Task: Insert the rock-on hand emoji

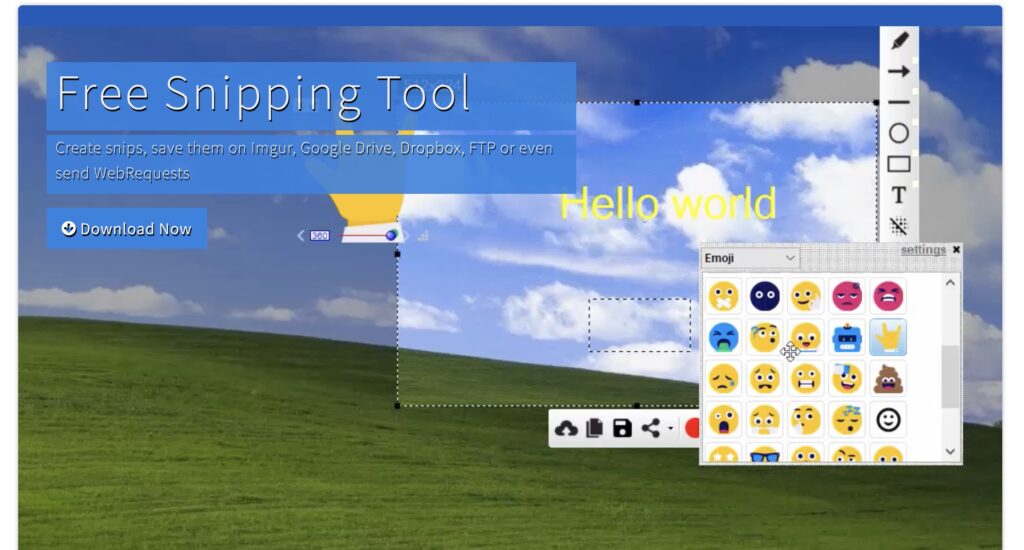Action: point(888,338)
